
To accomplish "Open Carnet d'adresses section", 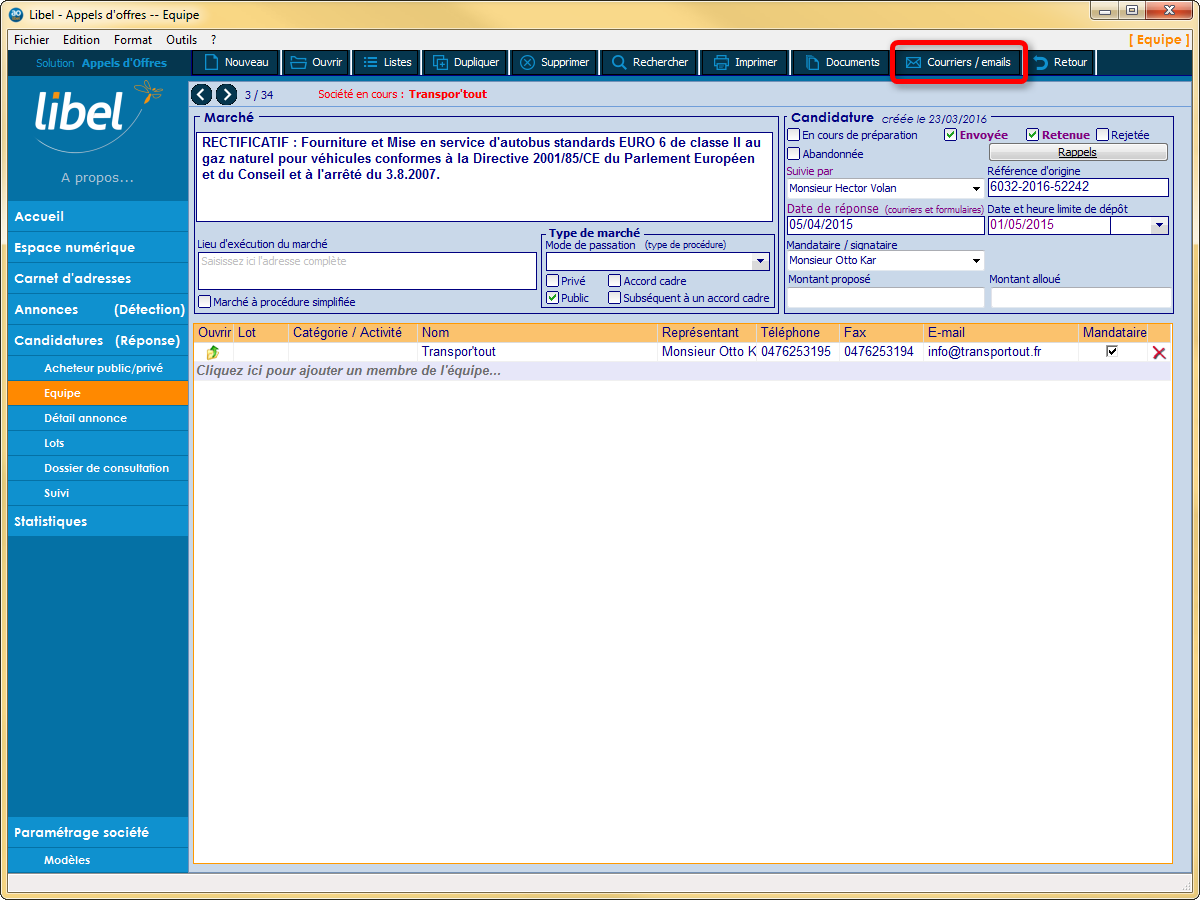I will tap(97, 278).
